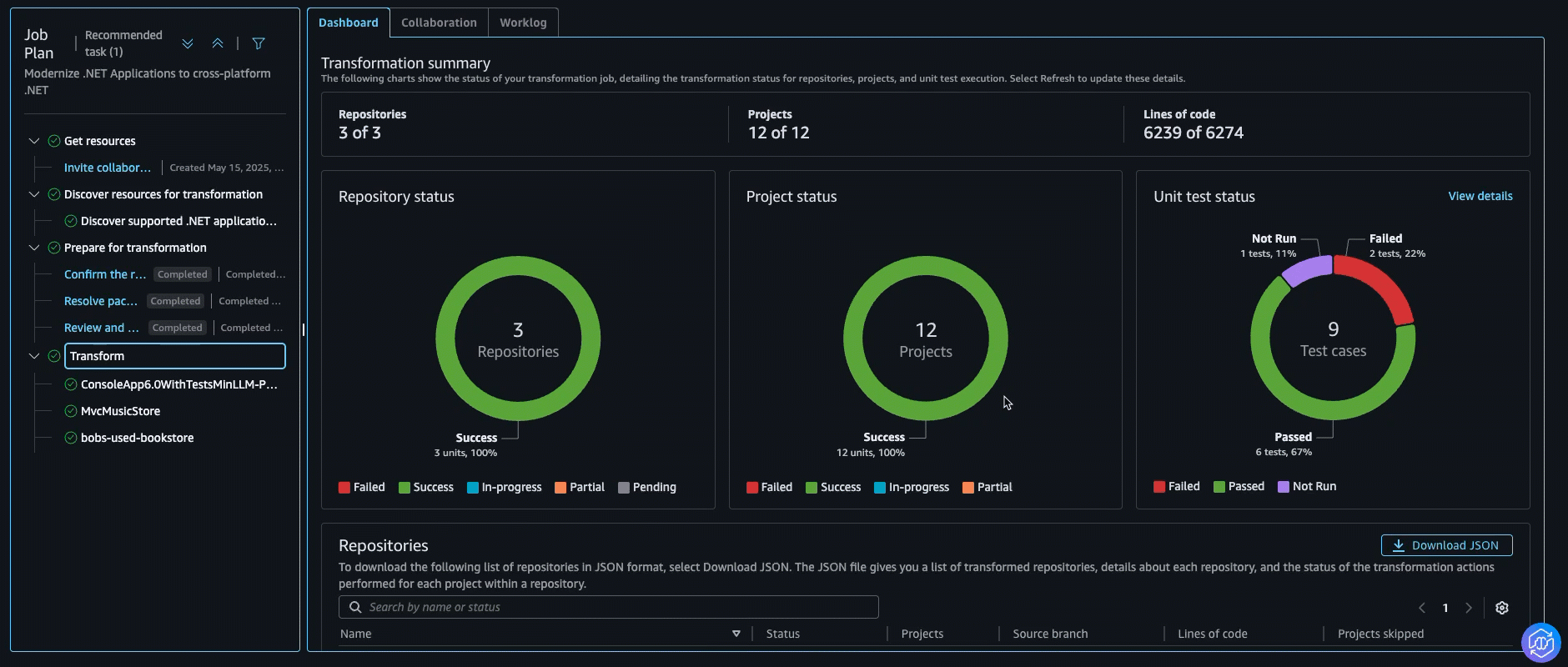This screenshot has height=667, width=1568.
Task: Click the Status column header
Action: click(783, 634)
